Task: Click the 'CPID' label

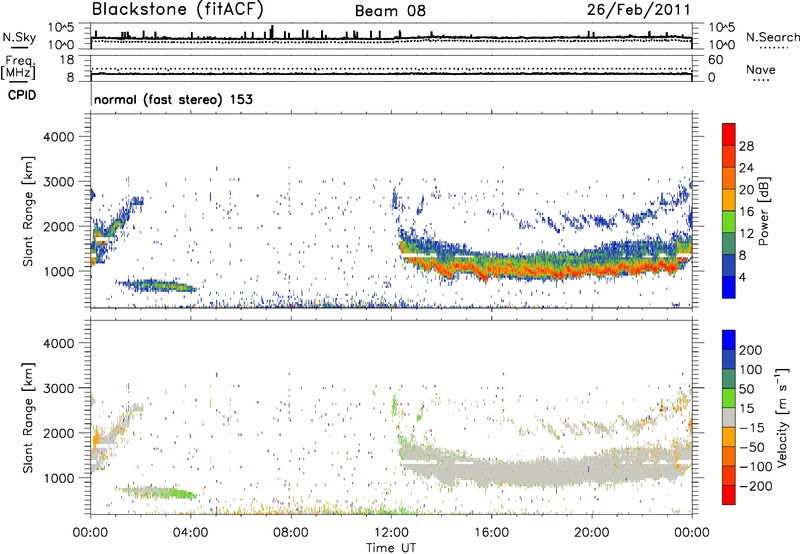Action: 22,95
